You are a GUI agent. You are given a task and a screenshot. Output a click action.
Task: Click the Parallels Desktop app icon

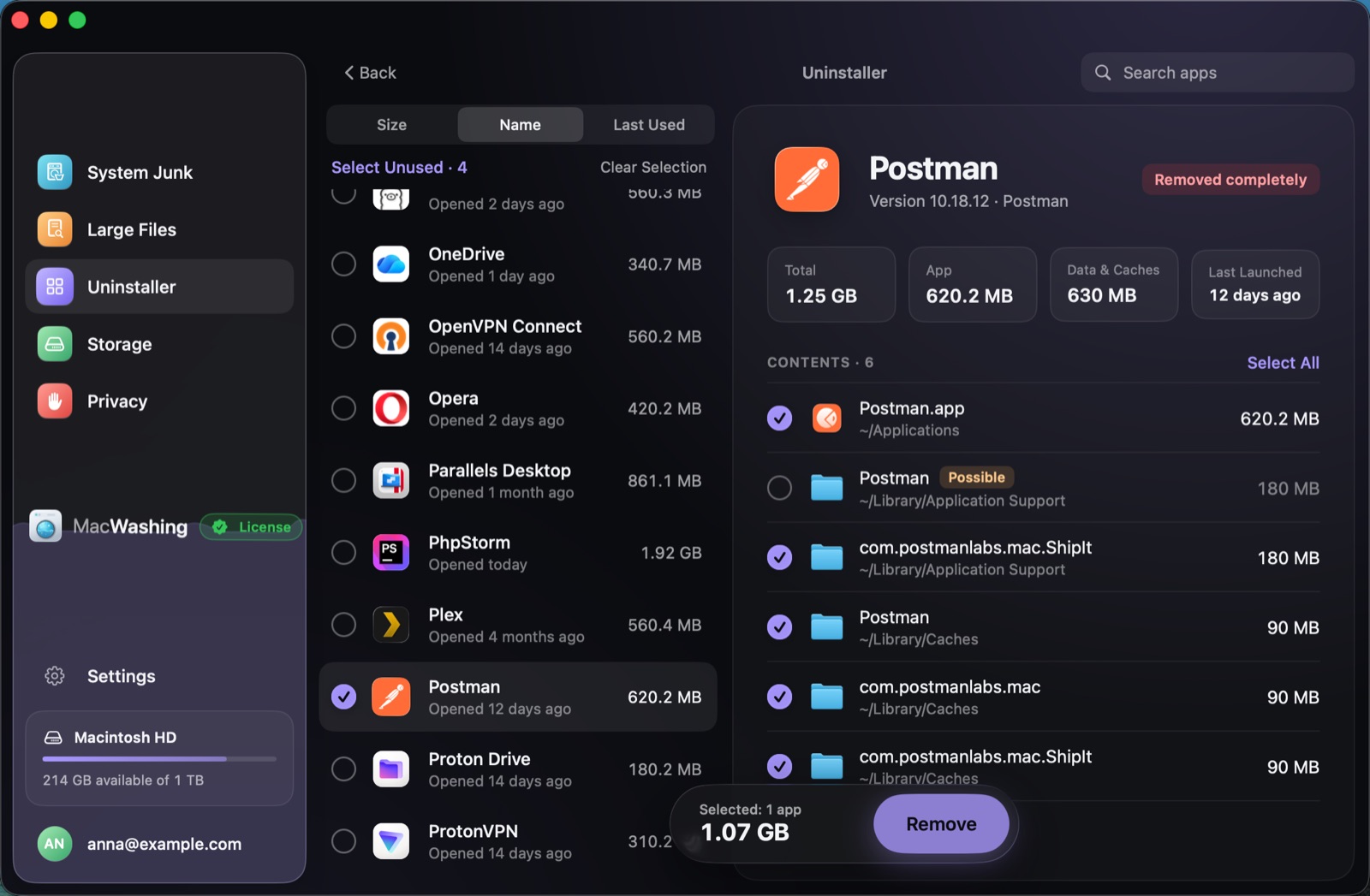(x=391, y=481)
